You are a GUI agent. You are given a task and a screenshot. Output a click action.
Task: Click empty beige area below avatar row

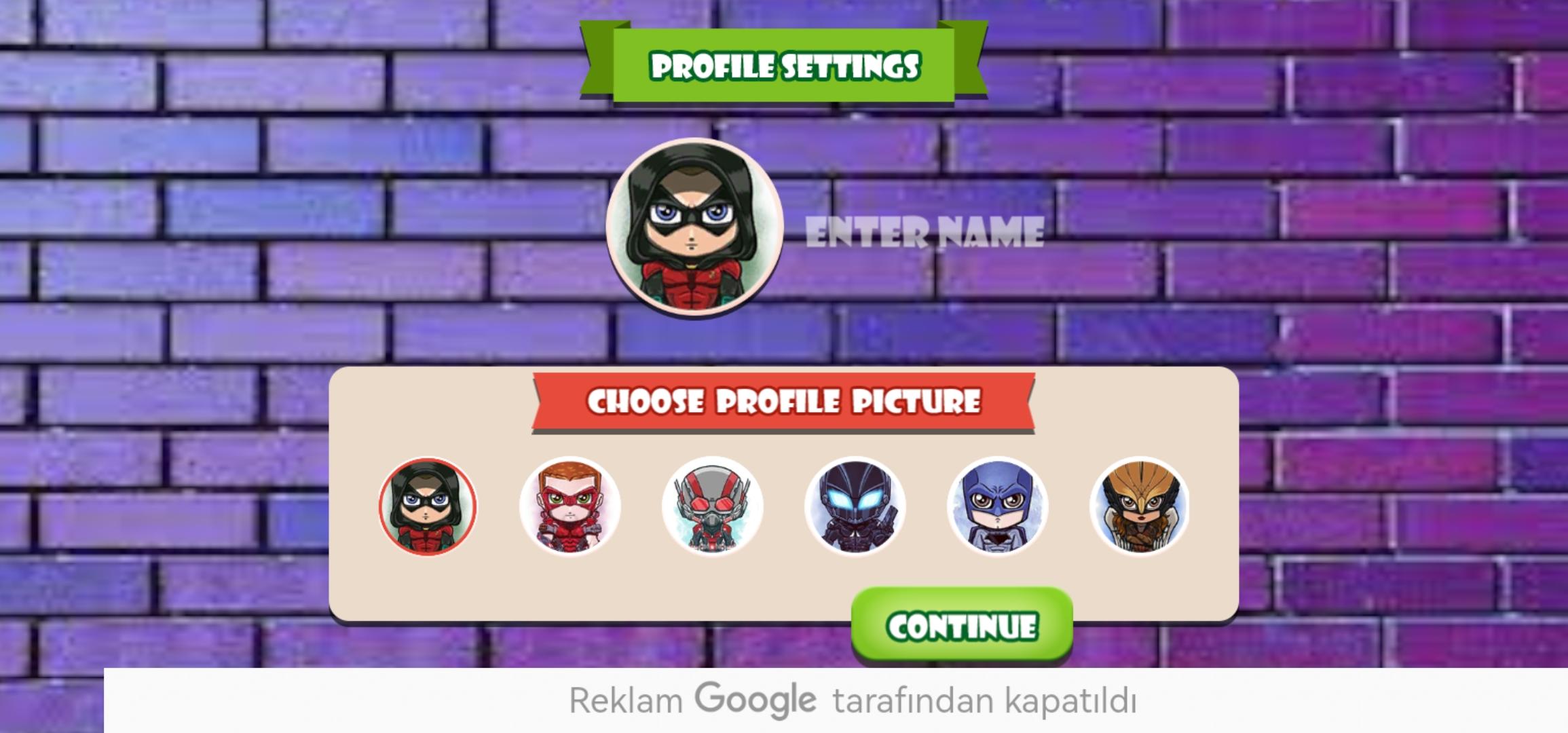point(584,590)
